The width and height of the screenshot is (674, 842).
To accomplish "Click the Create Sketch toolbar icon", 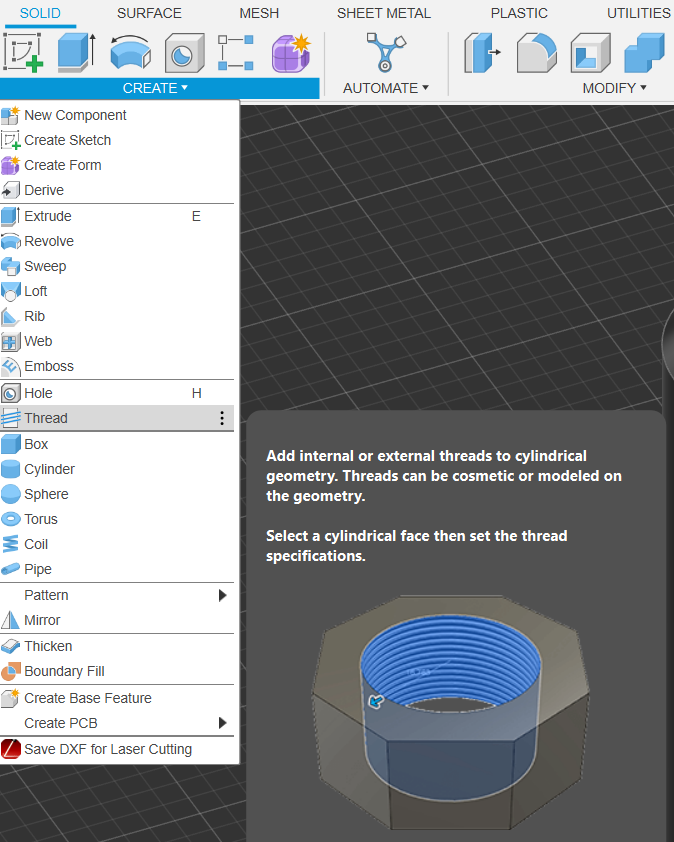I will [x=23, y=53].
